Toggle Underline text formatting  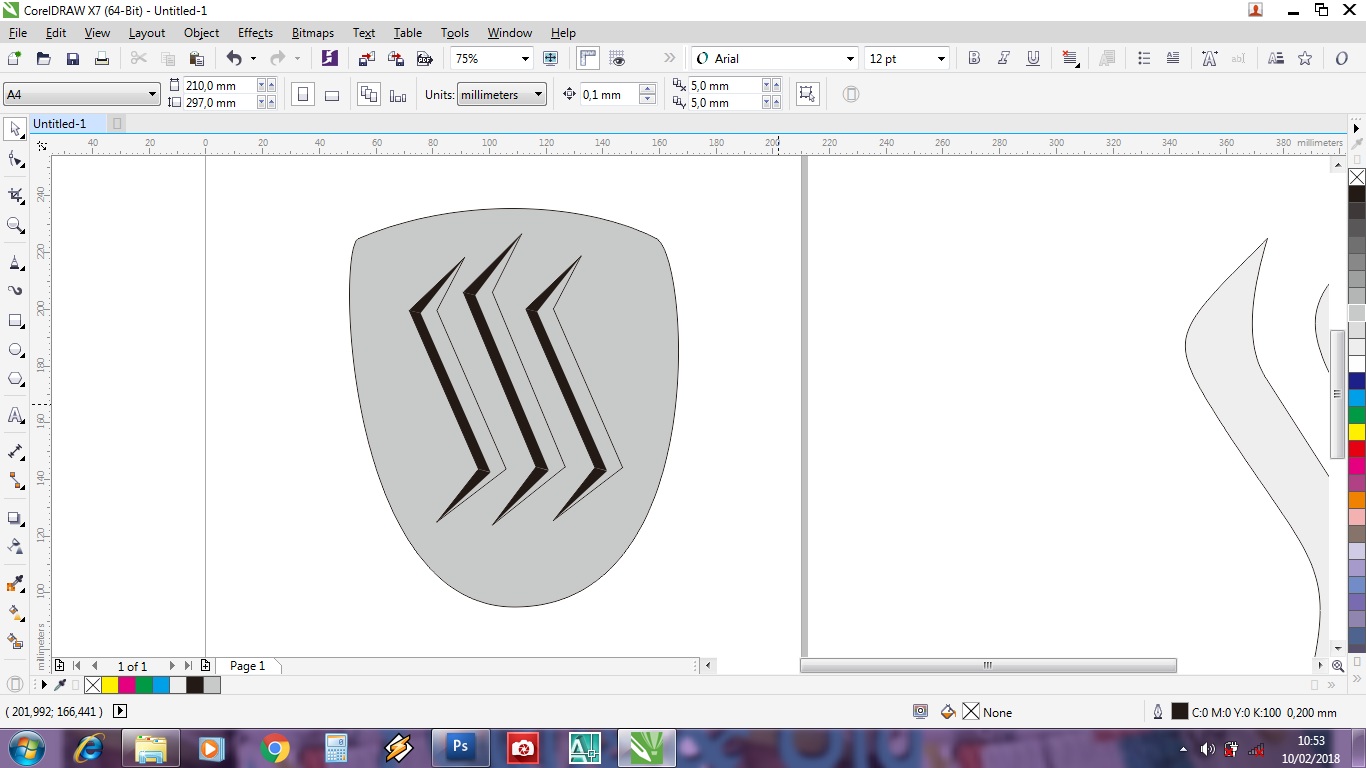coord(1033,59)
